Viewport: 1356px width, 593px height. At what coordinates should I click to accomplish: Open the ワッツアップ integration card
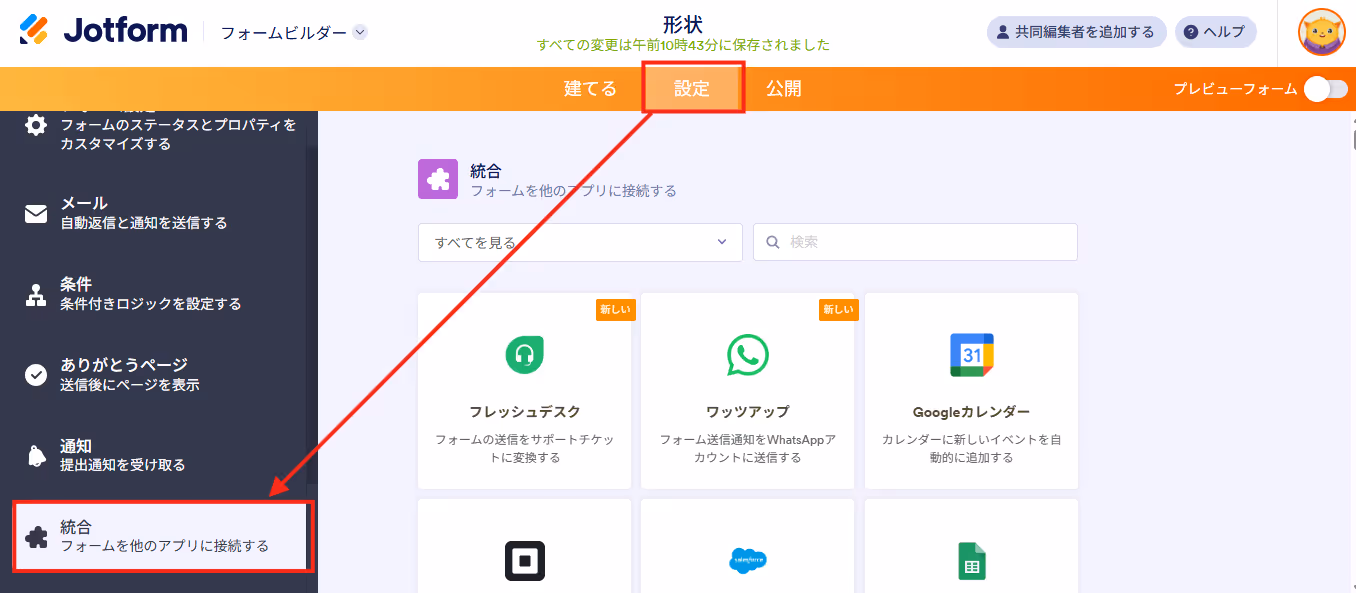[748, 391]
